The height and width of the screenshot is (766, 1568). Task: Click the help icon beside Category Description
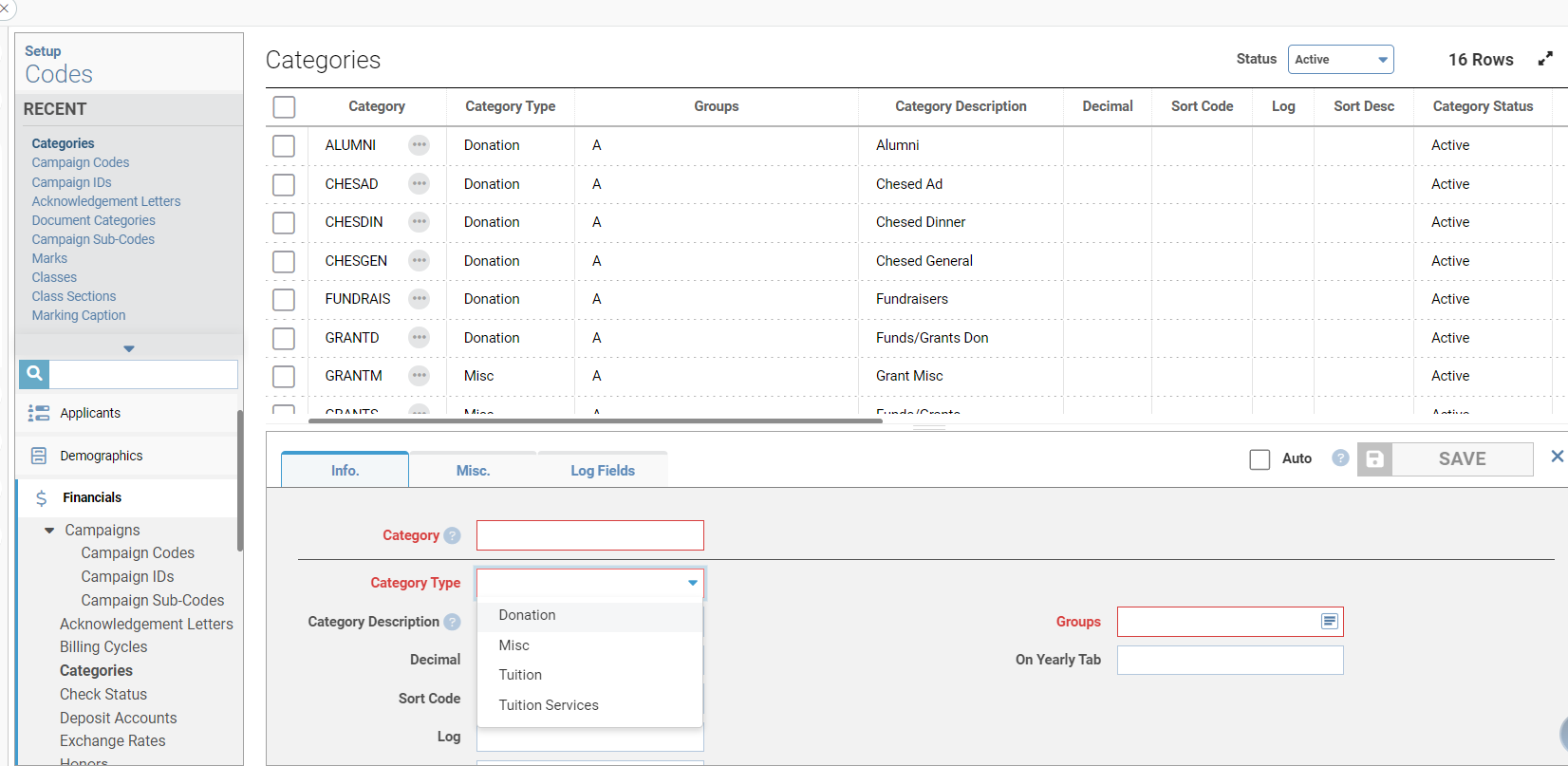[x=453, y=622]
